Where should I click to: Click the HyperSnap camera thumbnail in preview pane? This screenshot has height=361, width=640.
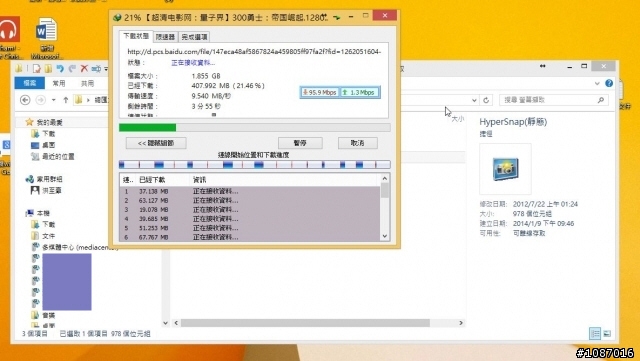pos(505,169)
